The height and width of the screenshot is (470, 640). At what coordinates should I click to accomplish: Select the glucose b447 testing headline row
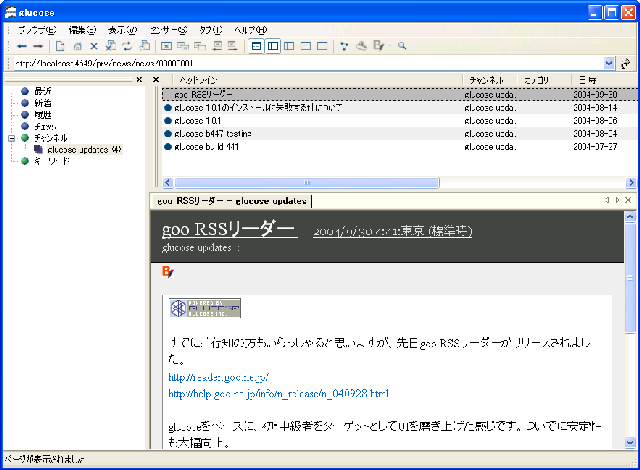pyautogui.click(x=400, y=134)
